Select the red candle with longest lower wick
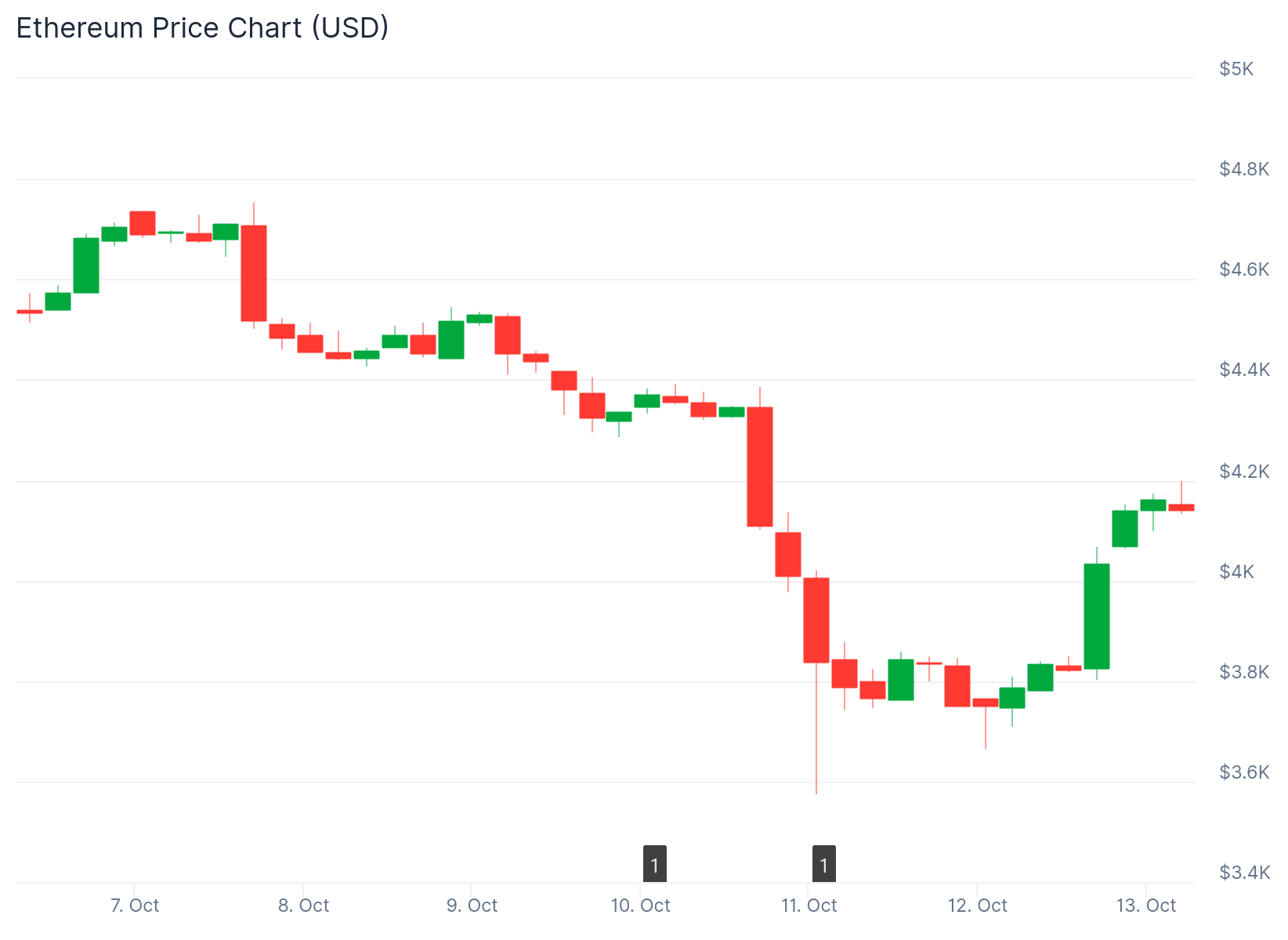The width and height of the screenshot is (1288, 940). (816, 620)
